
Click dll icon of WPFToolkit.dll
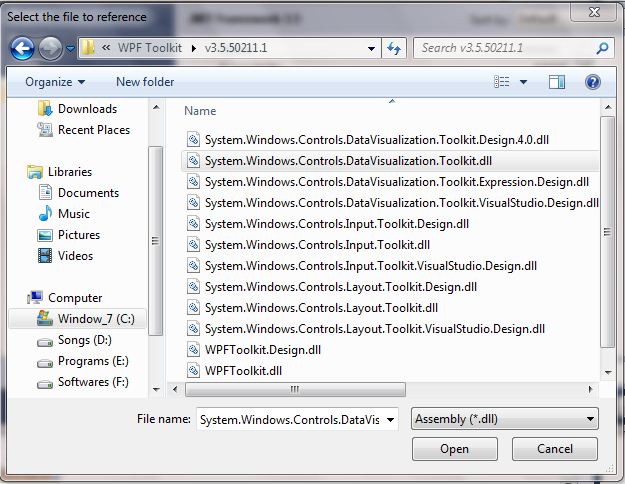193,371
